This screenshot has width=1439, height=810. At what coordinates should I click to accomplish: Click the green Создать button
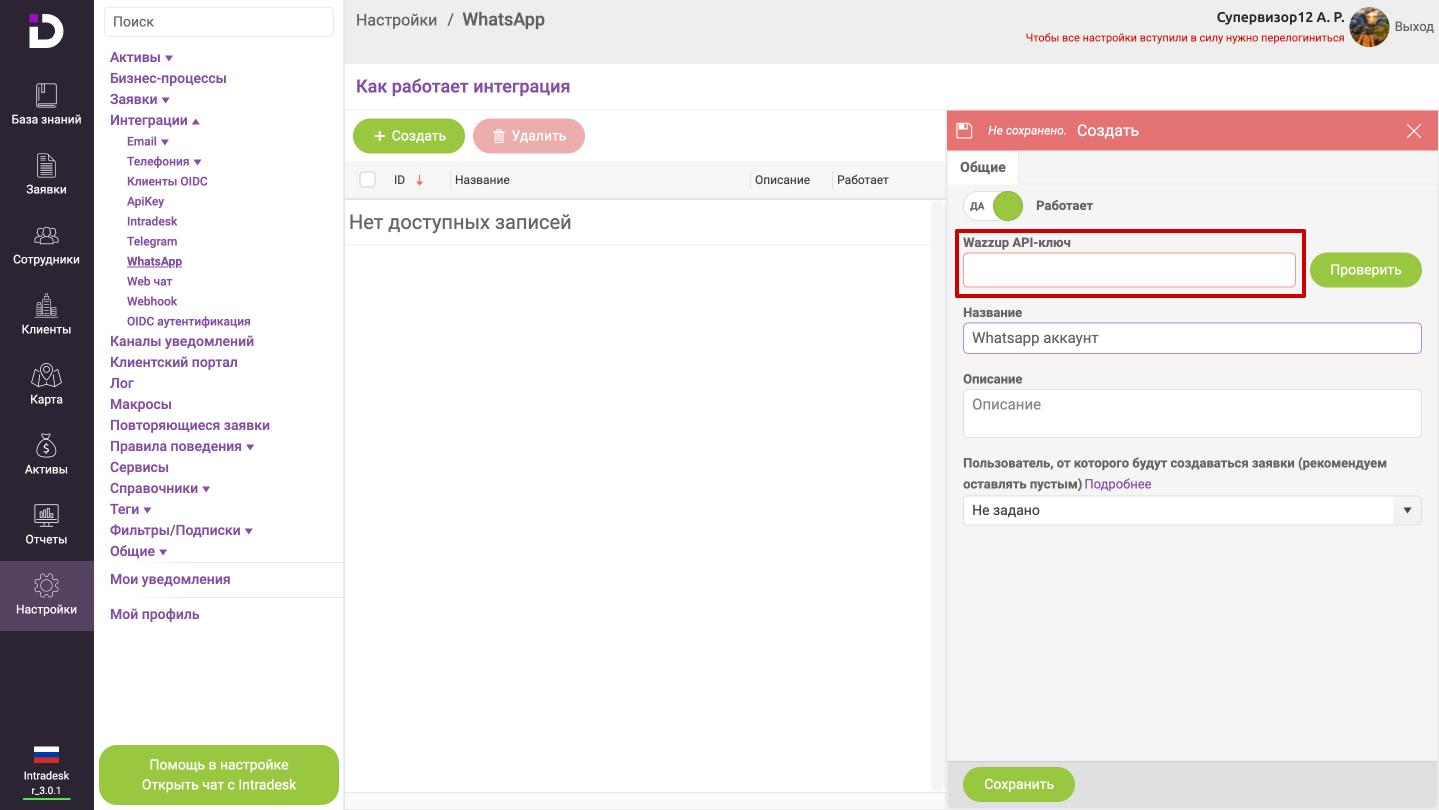coord(409,136)
